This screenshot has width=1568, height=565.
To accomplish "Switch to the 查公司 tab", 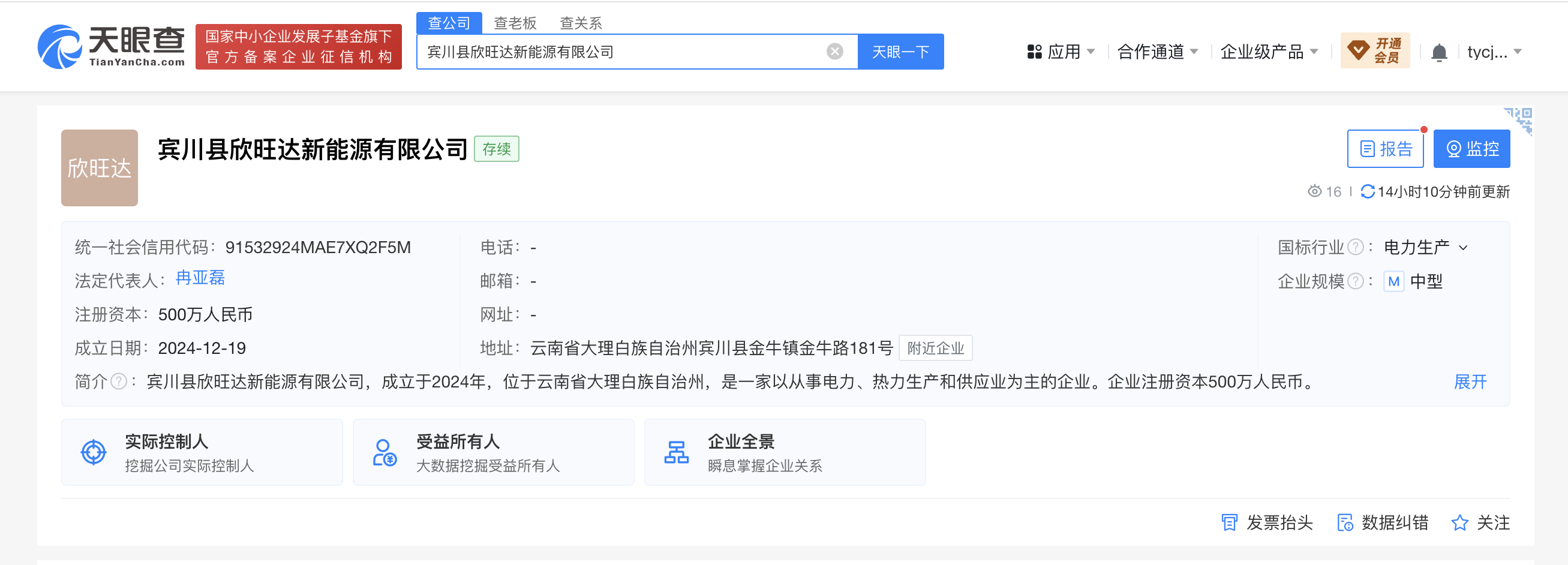I will click(449, 23).
